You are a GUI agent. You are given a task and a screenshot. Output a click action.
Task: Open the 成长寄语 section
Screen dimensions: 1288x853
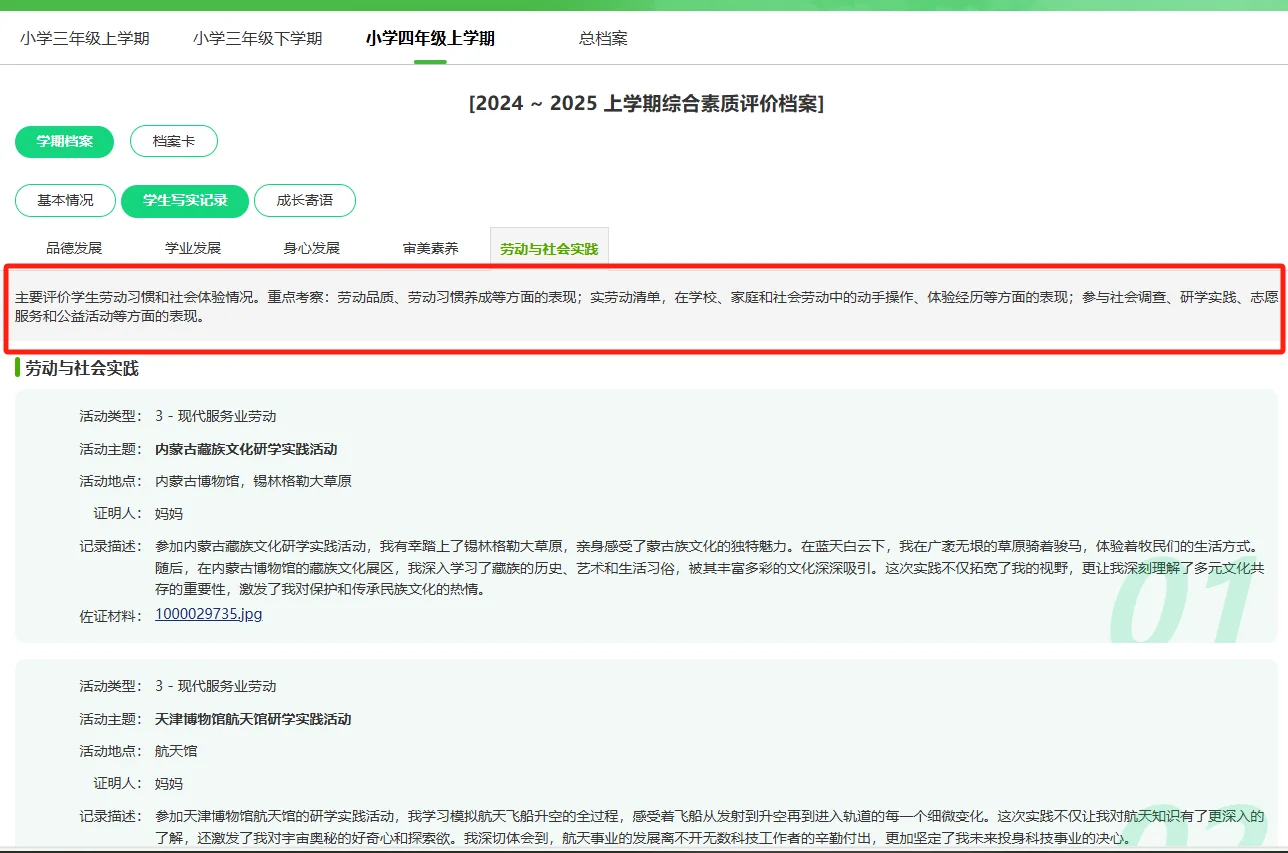coord(305,200)
